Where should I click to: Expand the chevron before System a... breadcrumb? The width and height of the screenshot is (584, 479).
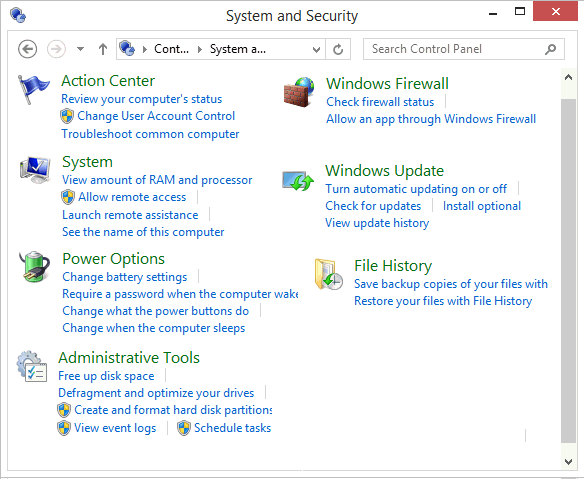(200, 49)
